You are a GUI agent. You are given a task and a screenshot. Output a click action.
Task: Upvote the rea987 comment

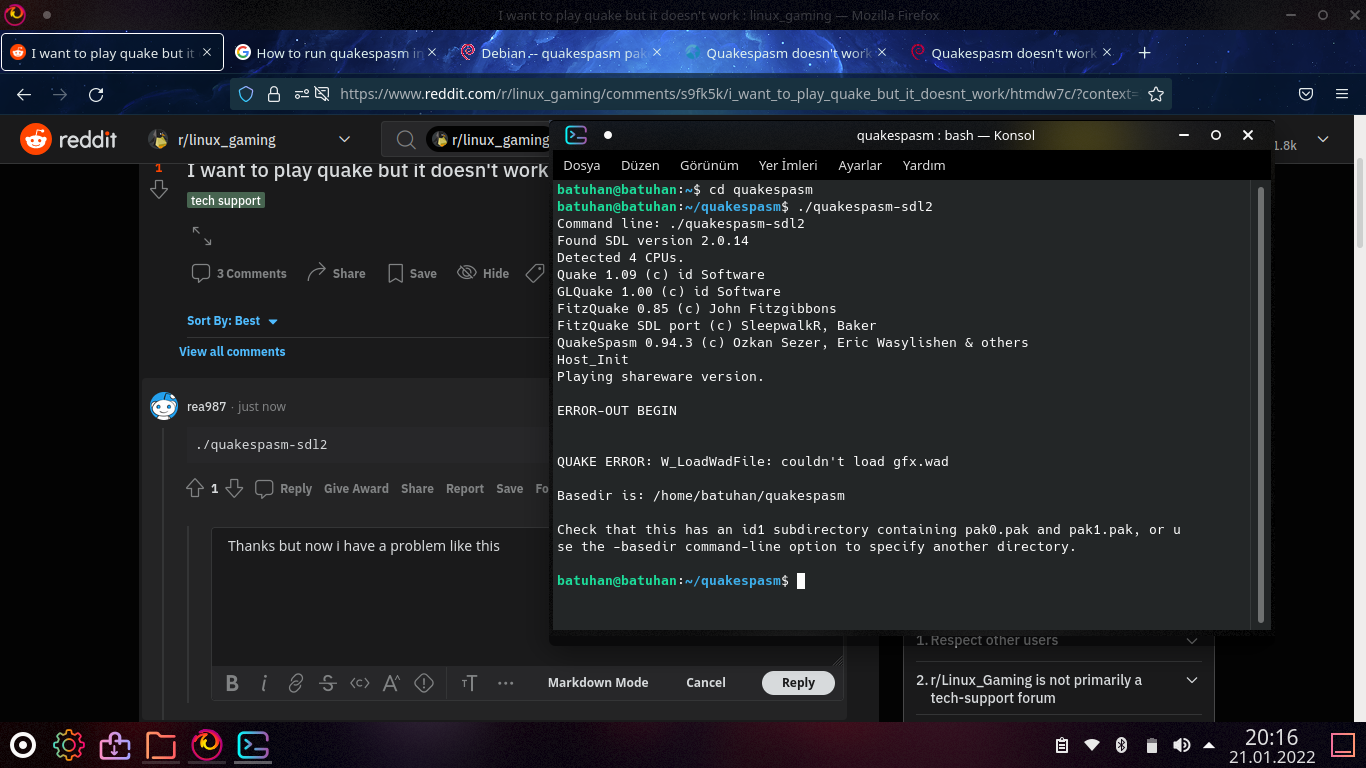(195, 488)
